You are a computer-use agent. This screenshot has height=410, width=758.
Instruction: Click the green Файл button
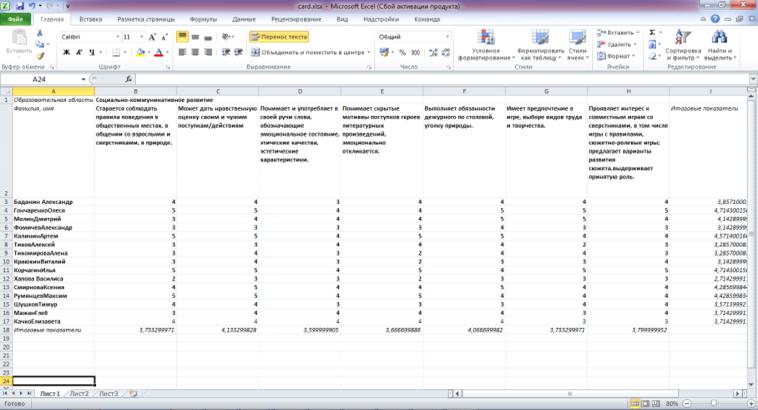tap(17, 19)
